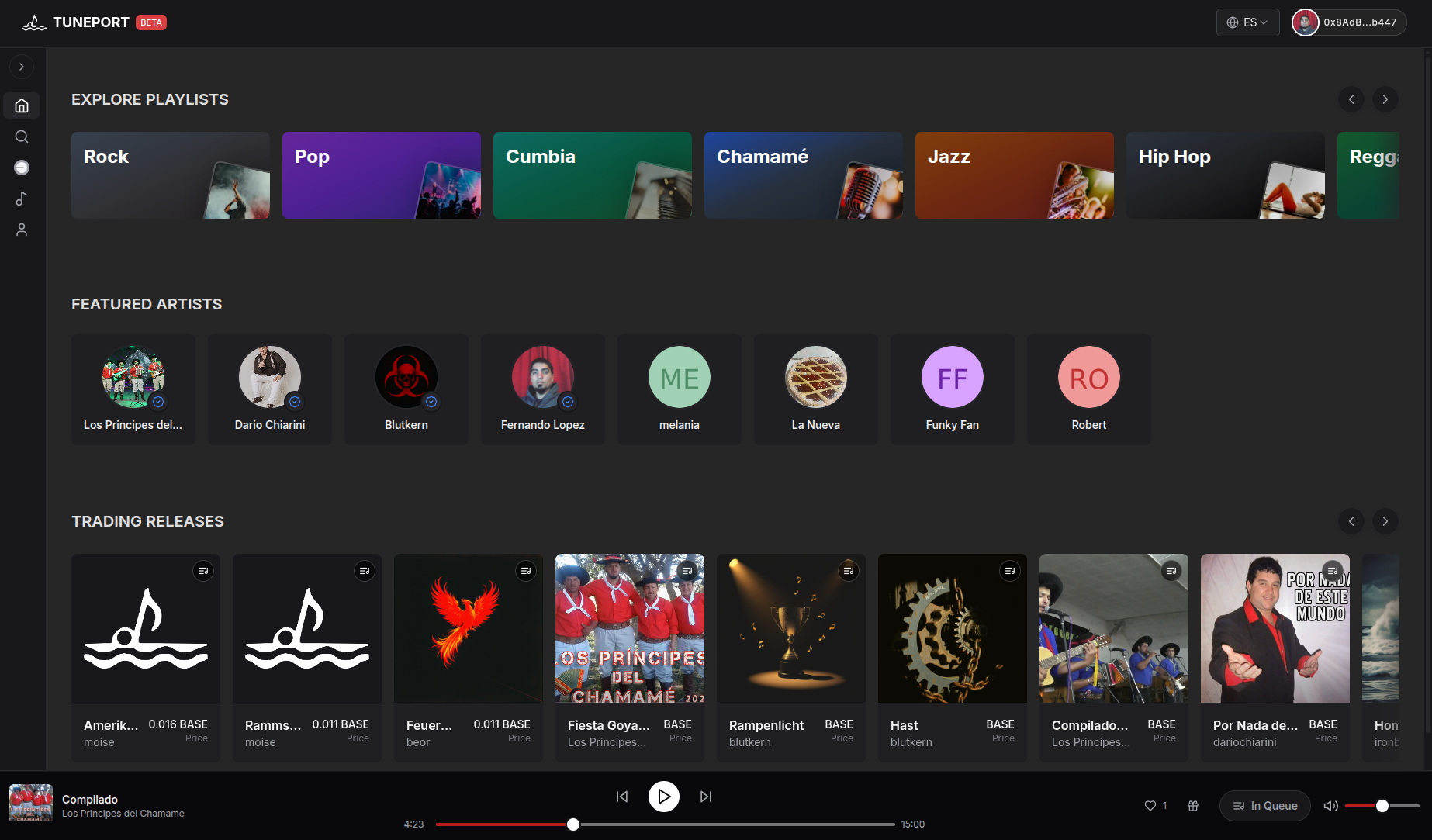1432x840 pixels.
Task: Open Los Principes del Chamame in player
Action: [123, 814]
